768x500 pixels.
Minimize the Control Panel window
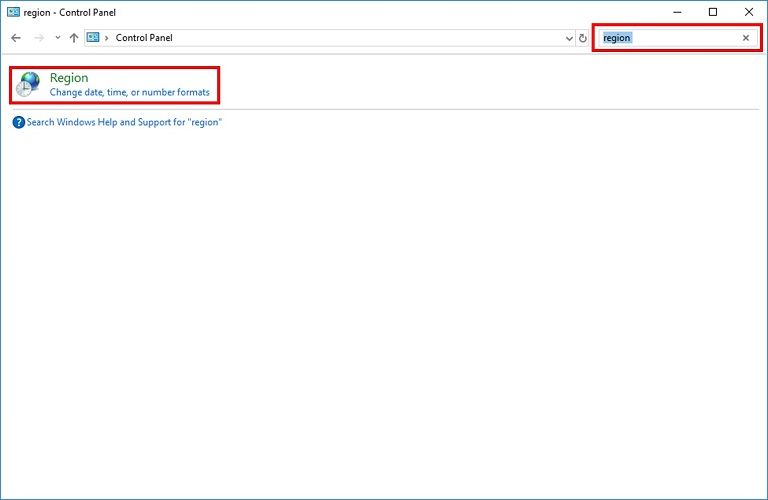pos(677,12)
